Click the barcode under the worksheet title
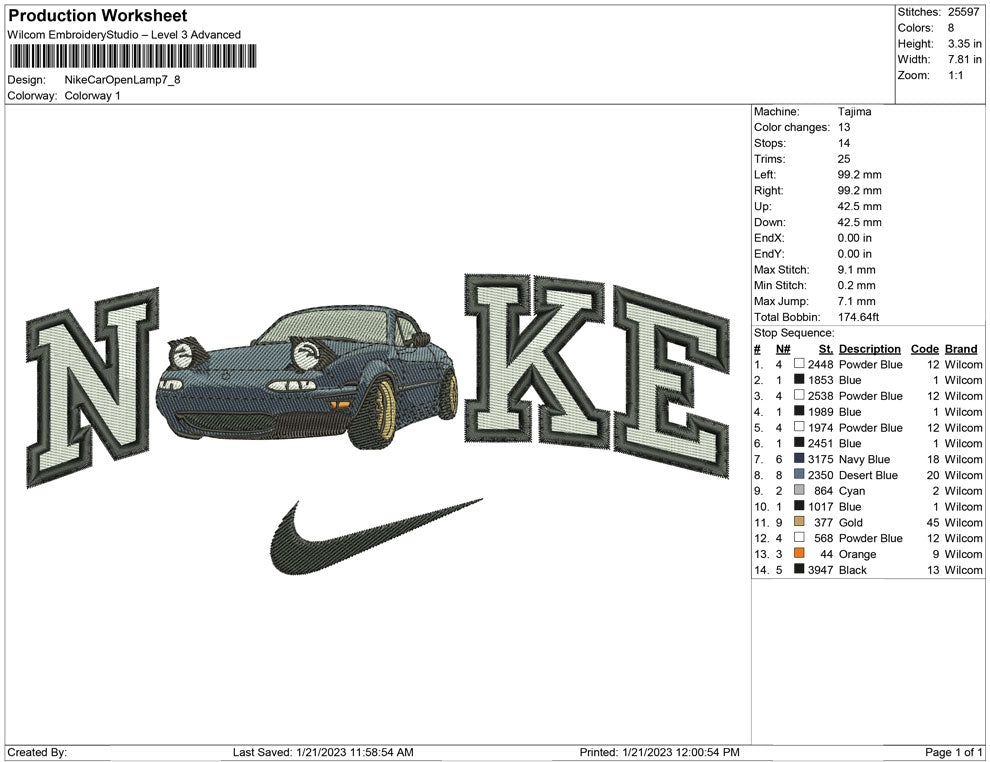990x762 pixels. 130,56
